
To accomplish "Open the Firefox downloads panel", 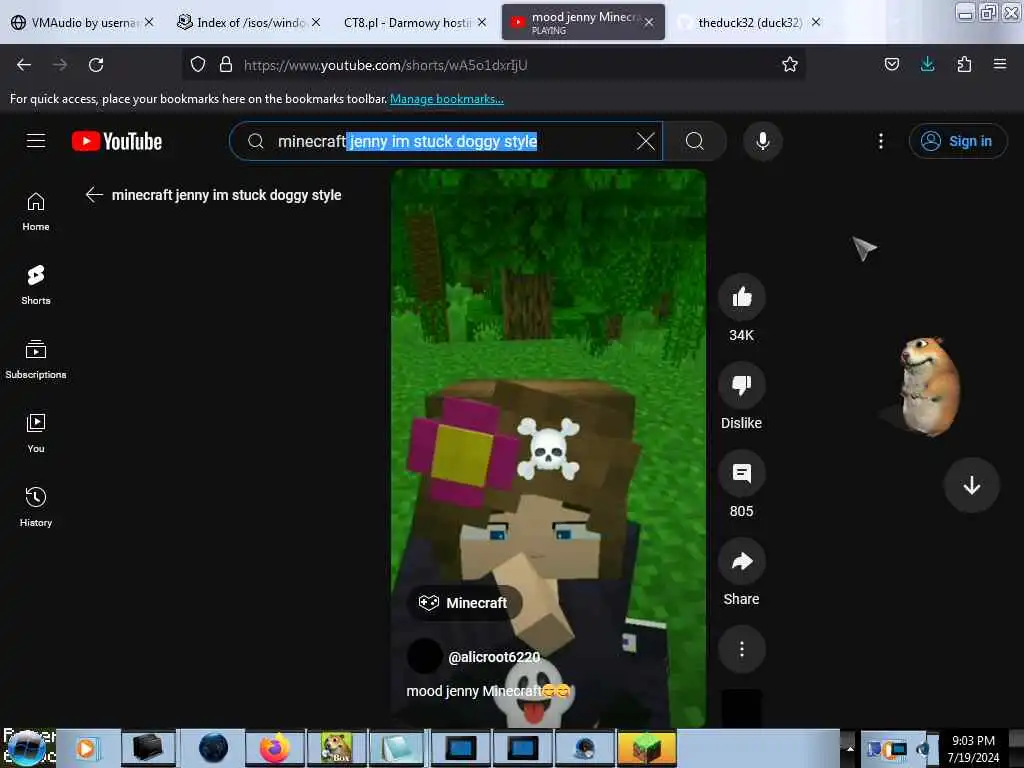I will coord(927,64).
